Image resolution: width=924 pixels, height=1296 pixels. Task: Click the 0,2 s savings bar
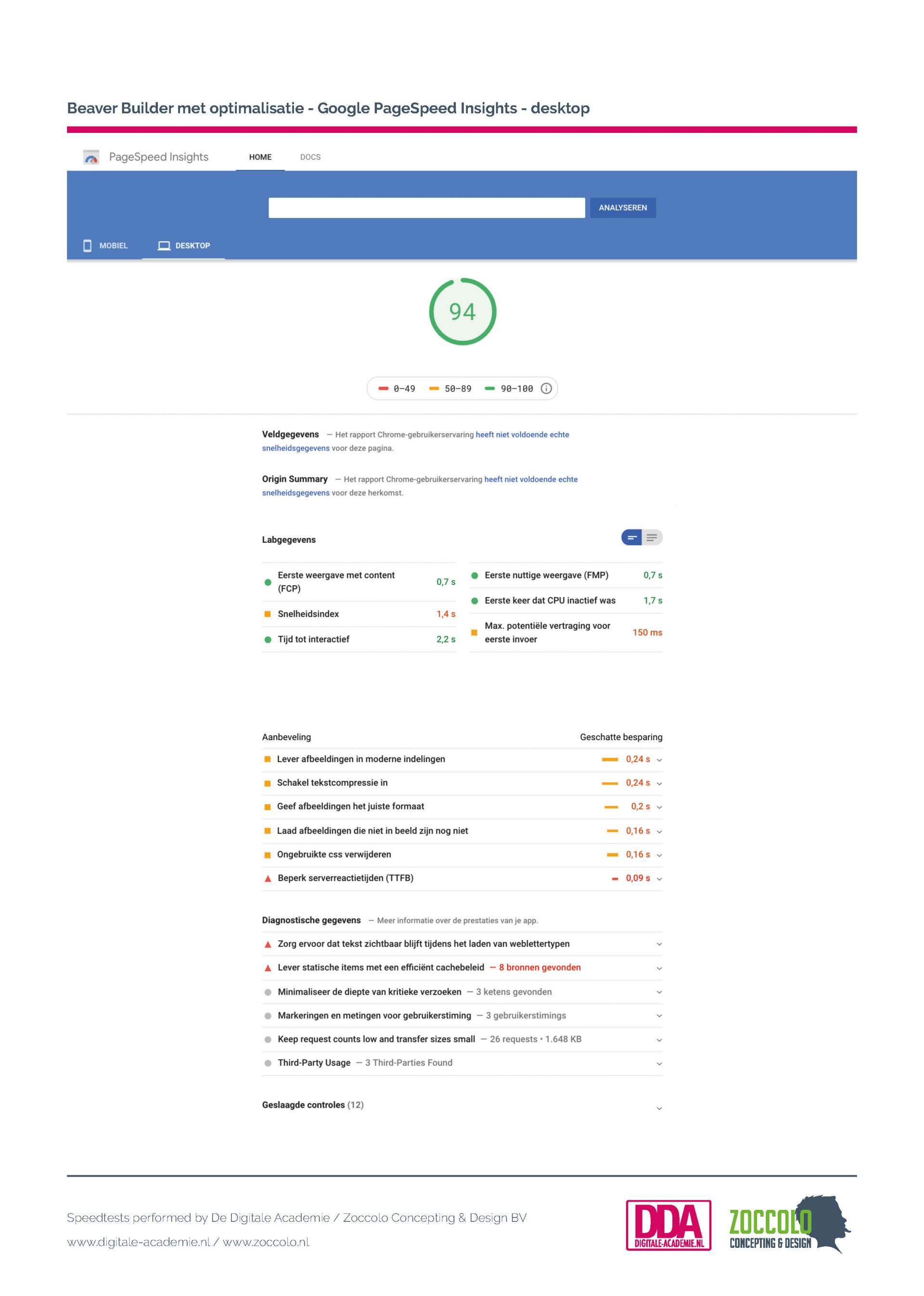click(611, 807)
